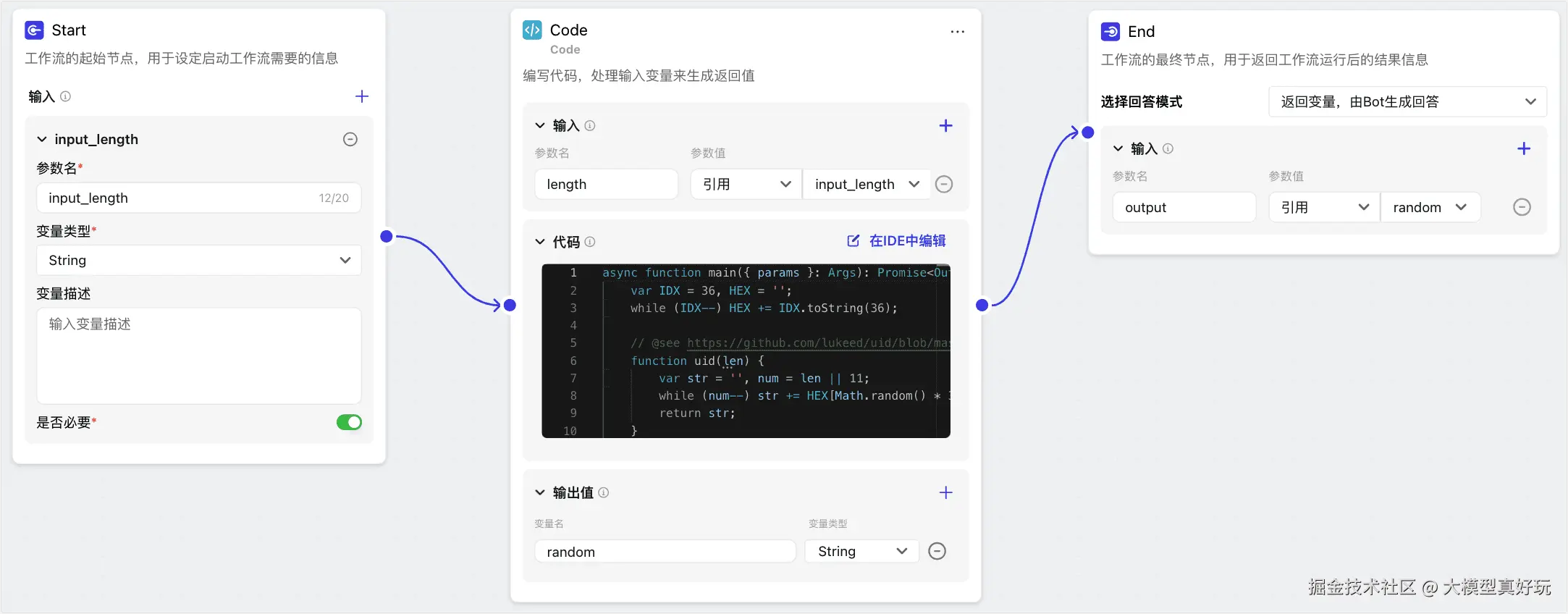Open the random reference dropdown in End node
The height and width of the screenshot is (614, 1568).
1430,208
